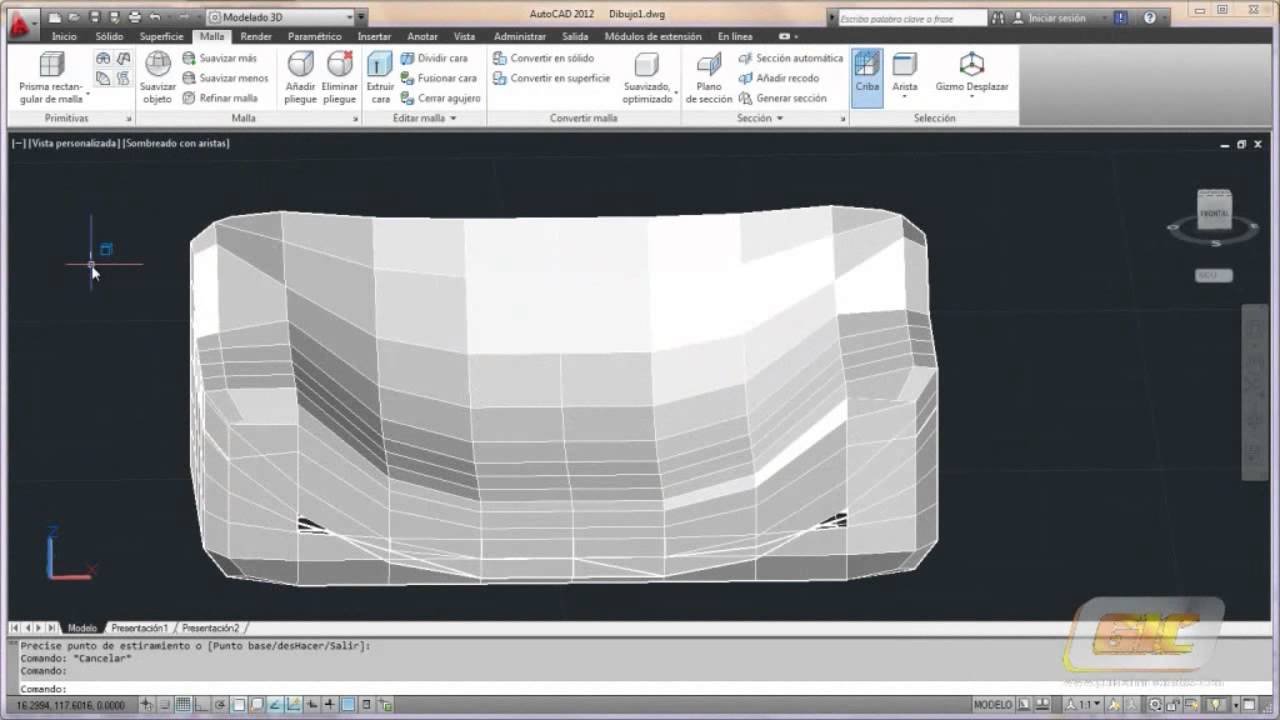Click the viewport label [Vista personalizada]

click(x=74, y=143)
